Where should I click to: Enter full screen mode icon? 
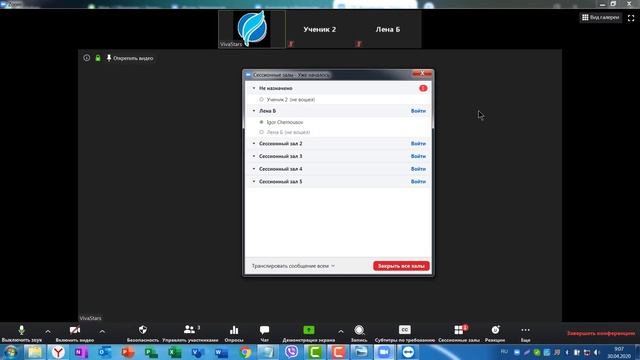pyautogui.click(x=631, y=18)
